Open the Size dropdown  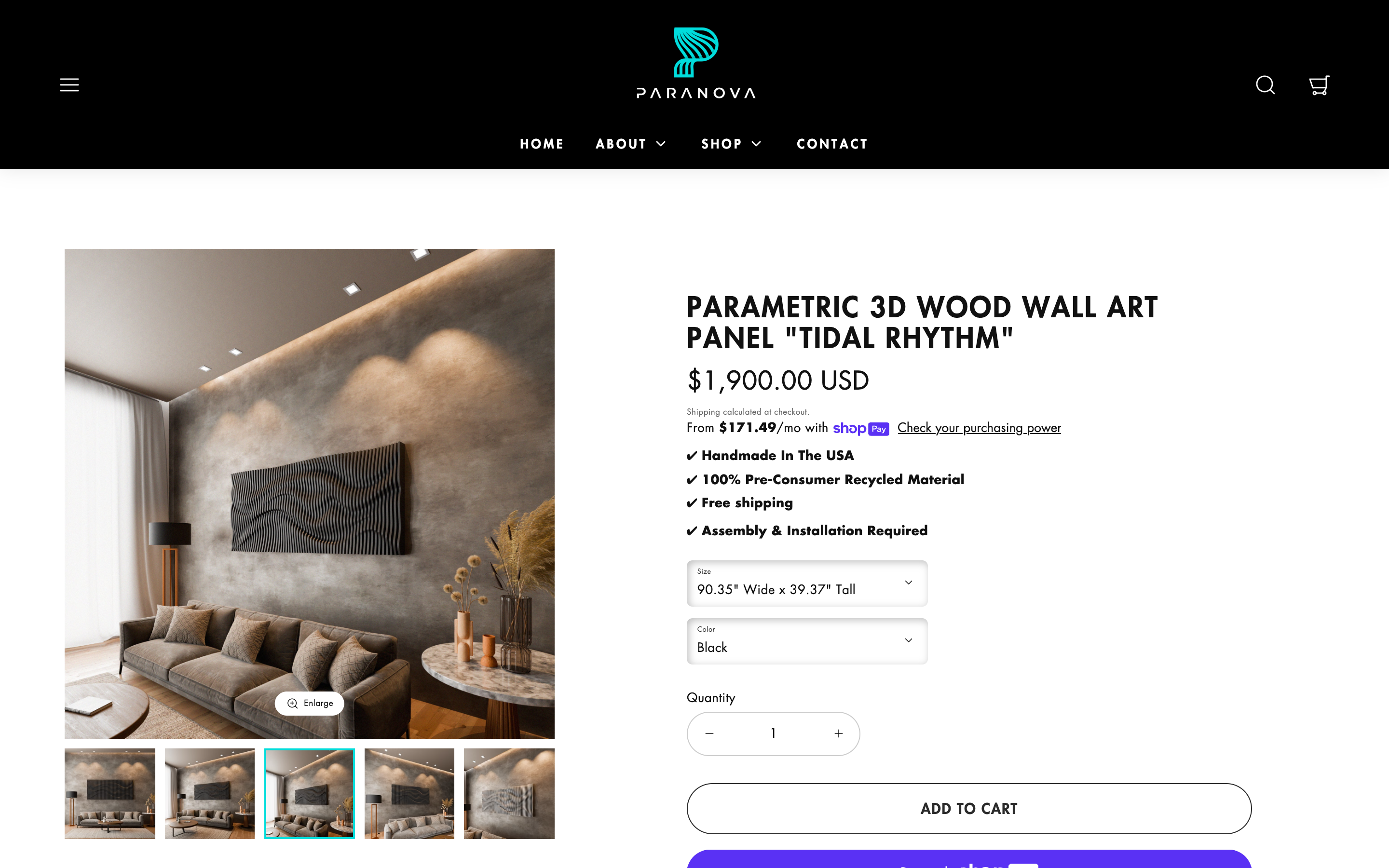coord(807,583)
